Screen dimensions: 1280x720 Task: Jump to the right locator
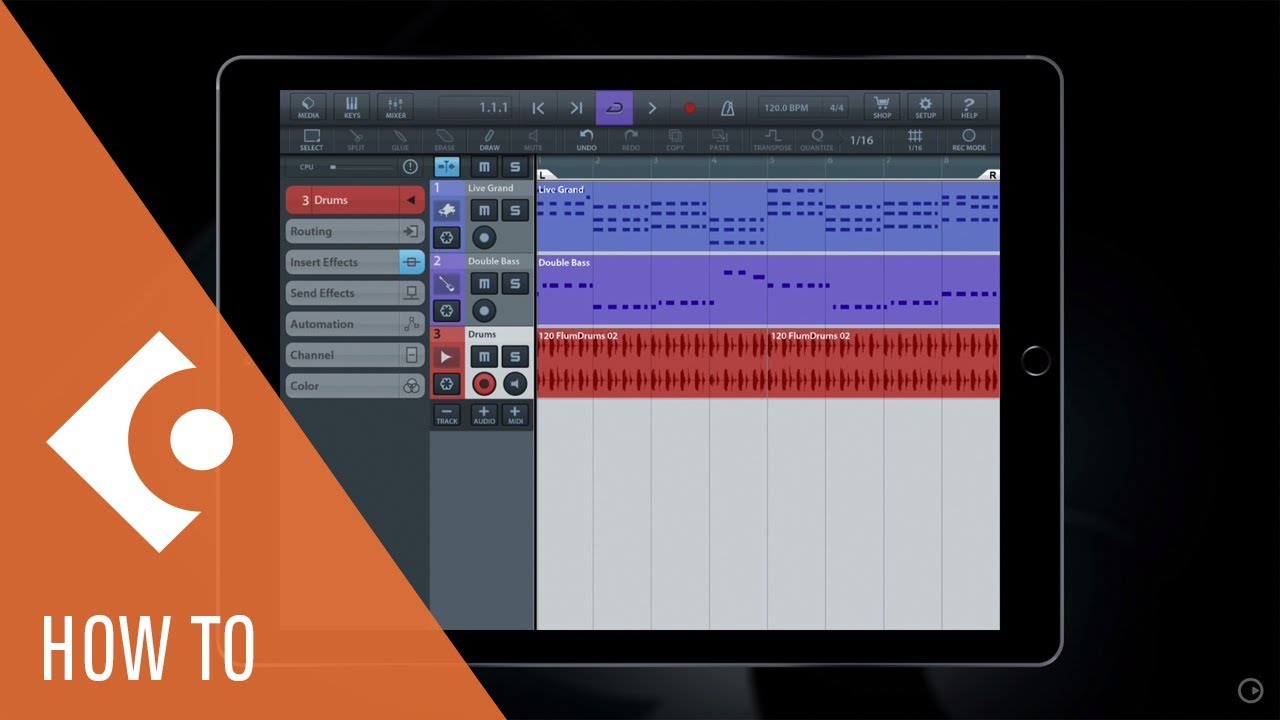[576, 108]
